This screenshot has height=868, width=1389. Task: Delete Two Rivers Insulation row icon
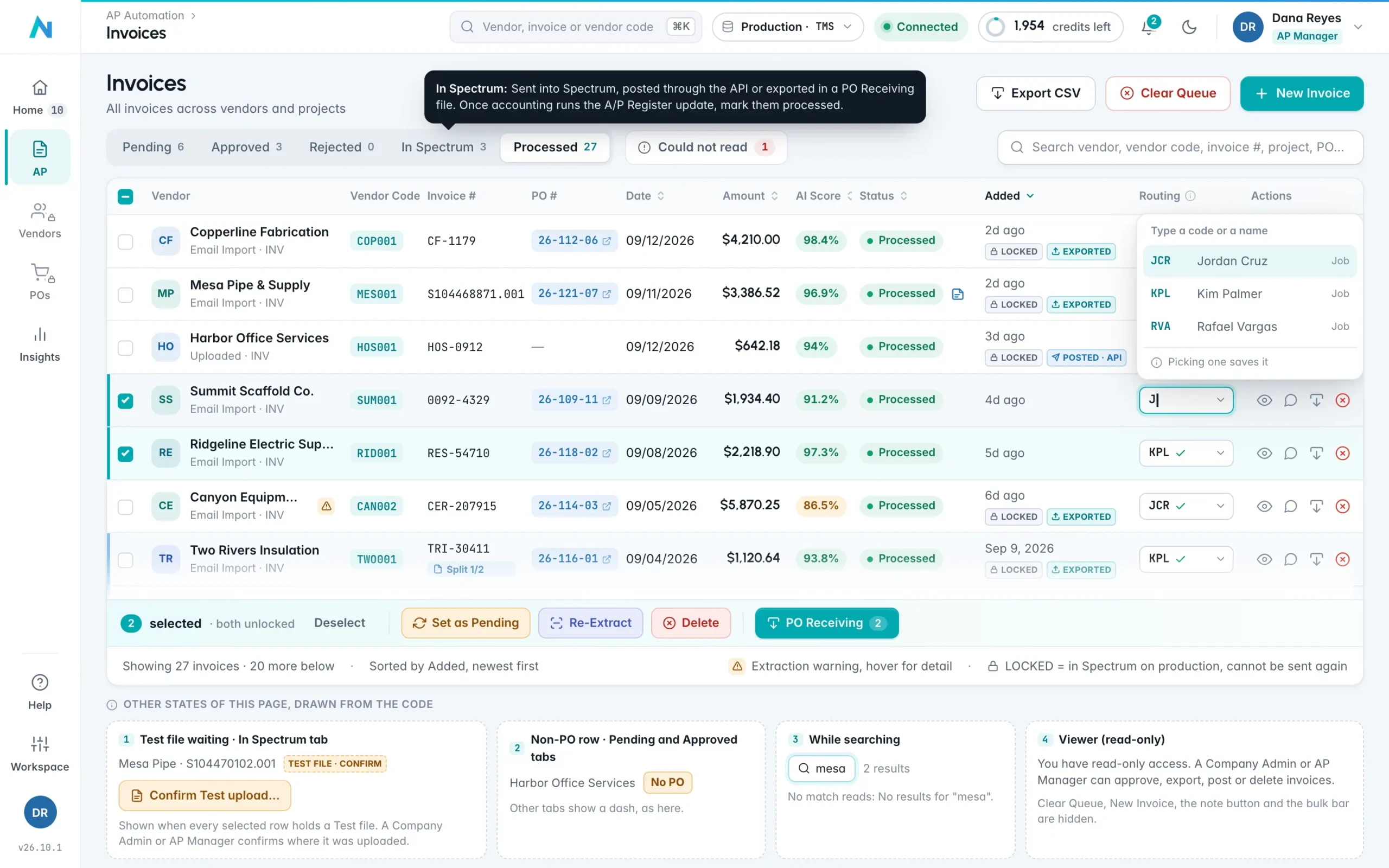[x=1342, y=559]
